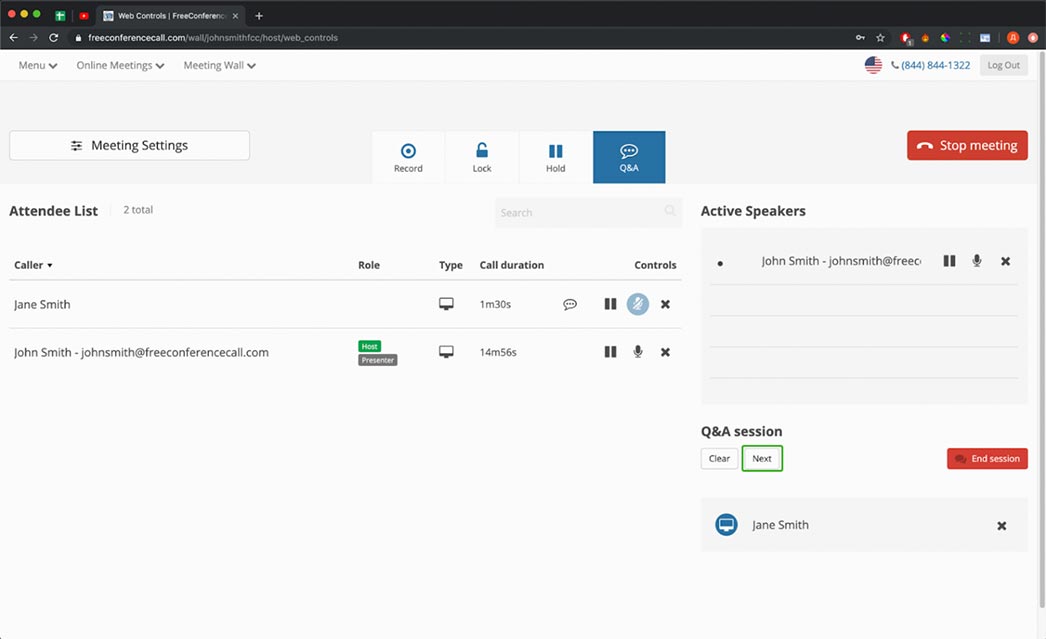
Task: Disconnect John Smith from the attendee list
Action: [x=665, y=352]
